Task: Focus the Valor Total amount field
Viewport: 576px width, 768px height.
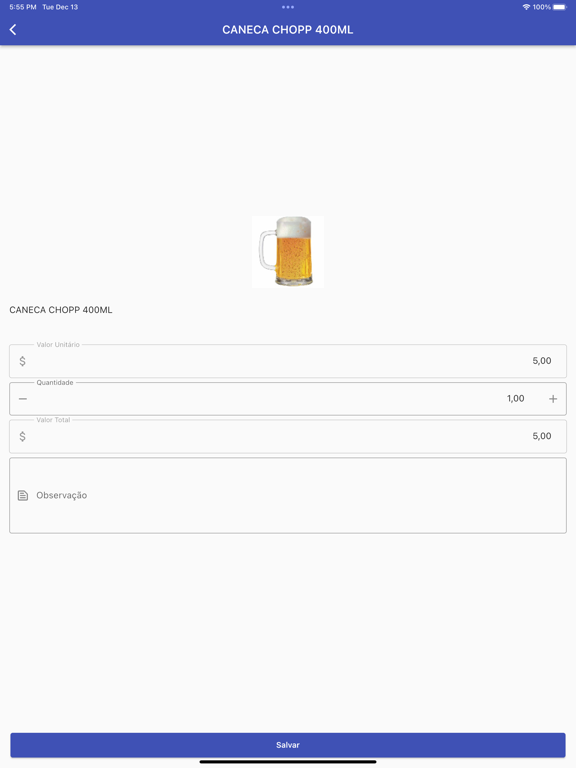Action: [x=288, y=436]
